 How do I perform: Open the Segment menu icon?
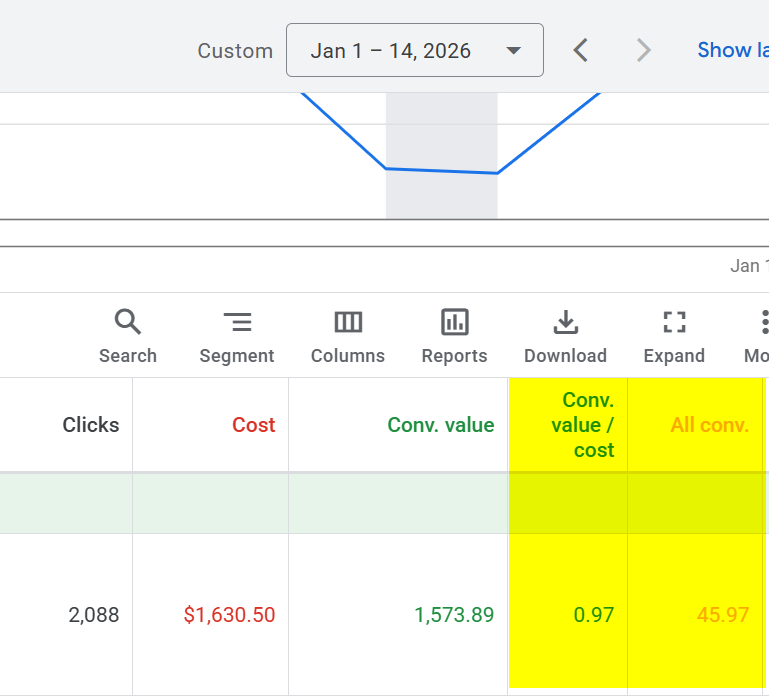[237, 322]
